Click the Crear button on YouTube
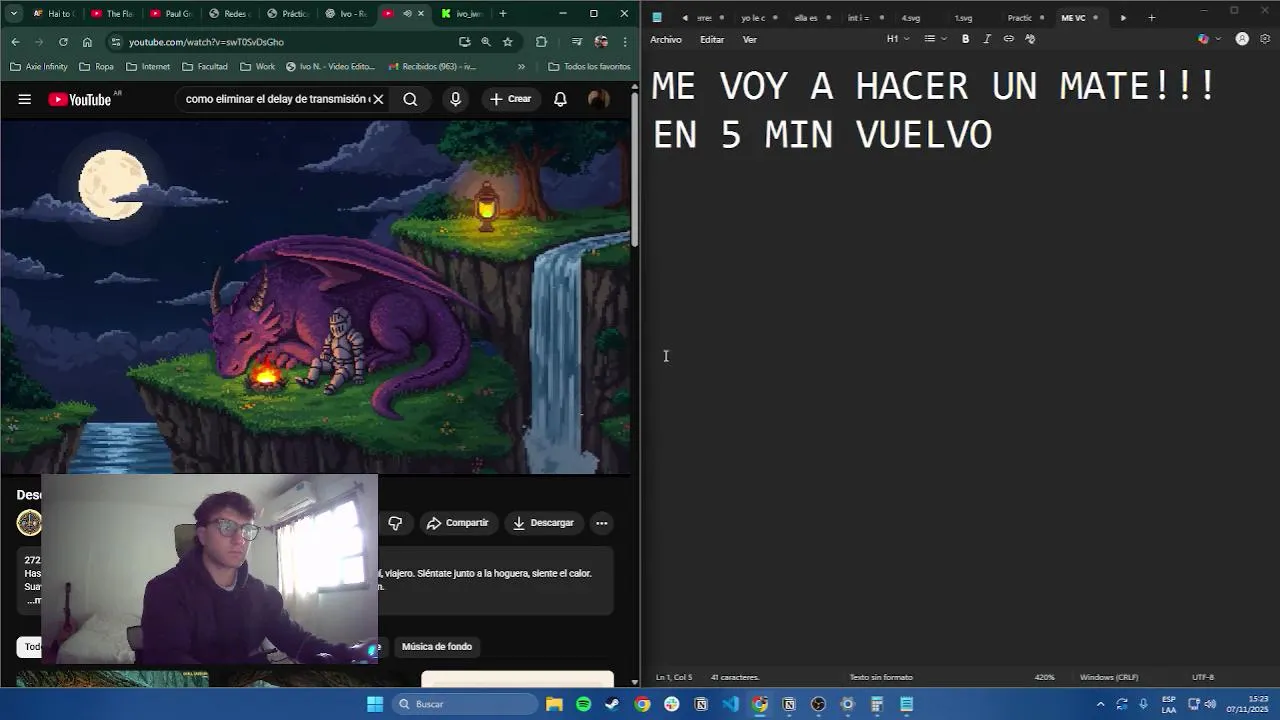 point(510,99)
